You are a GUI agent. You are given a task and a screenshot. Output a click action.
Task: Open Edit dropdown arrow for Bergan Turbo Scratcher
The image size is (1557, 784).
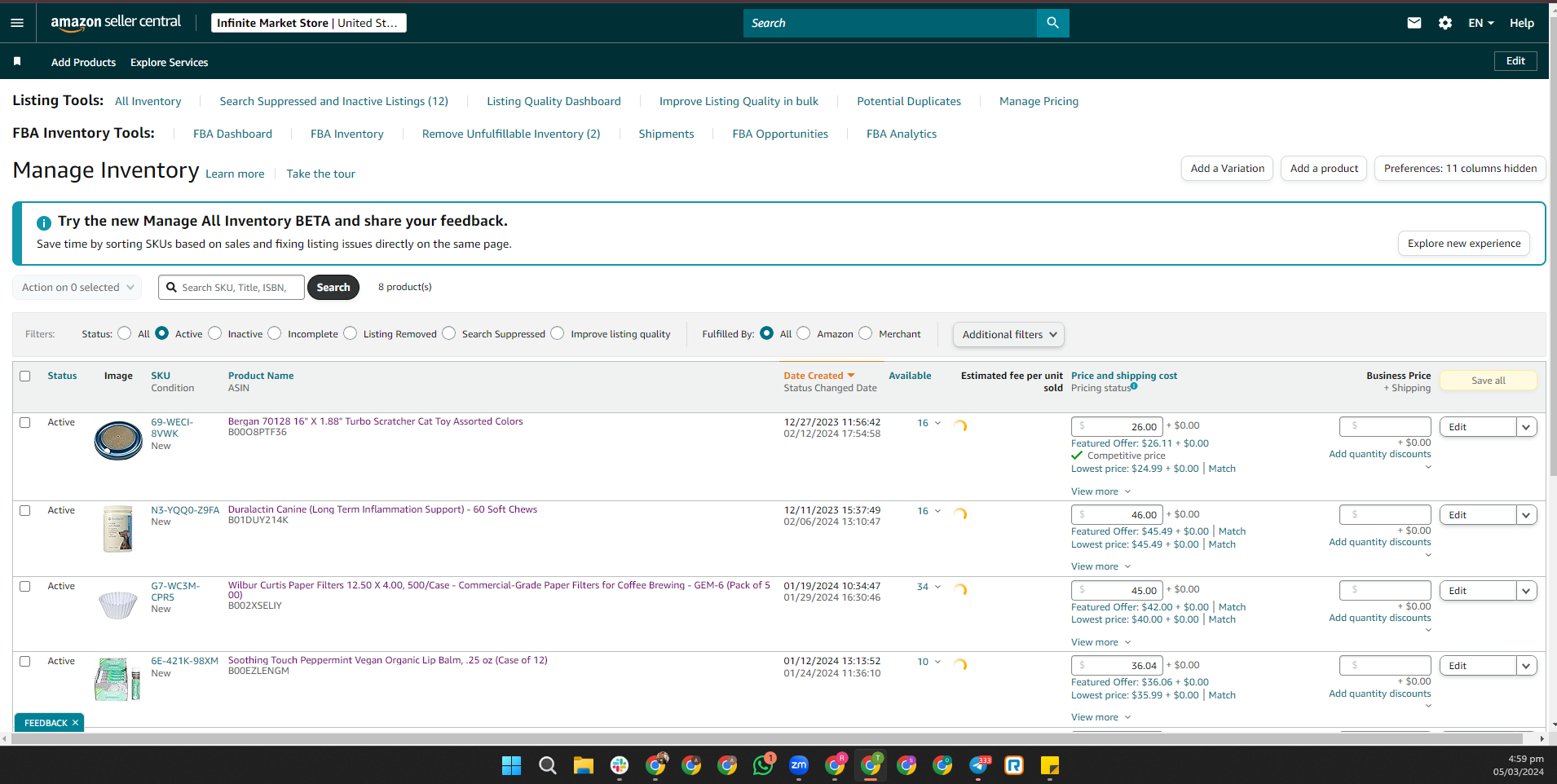click(x=1527, y=427)
